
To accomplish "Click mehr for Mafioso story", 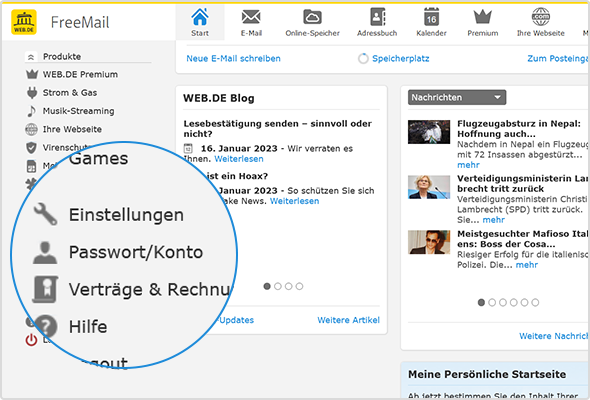I will click(x=526, y=265).
